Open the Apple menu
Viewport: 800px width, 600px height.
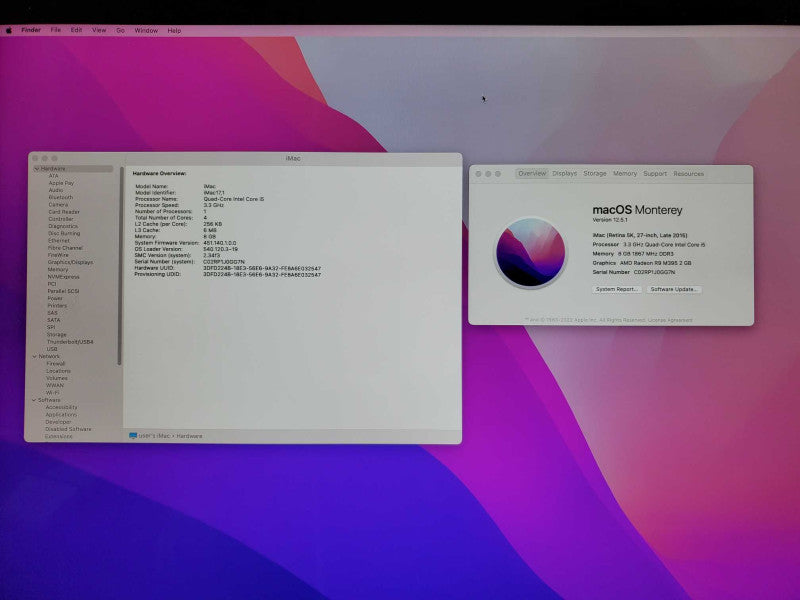[x=9, y=31]
